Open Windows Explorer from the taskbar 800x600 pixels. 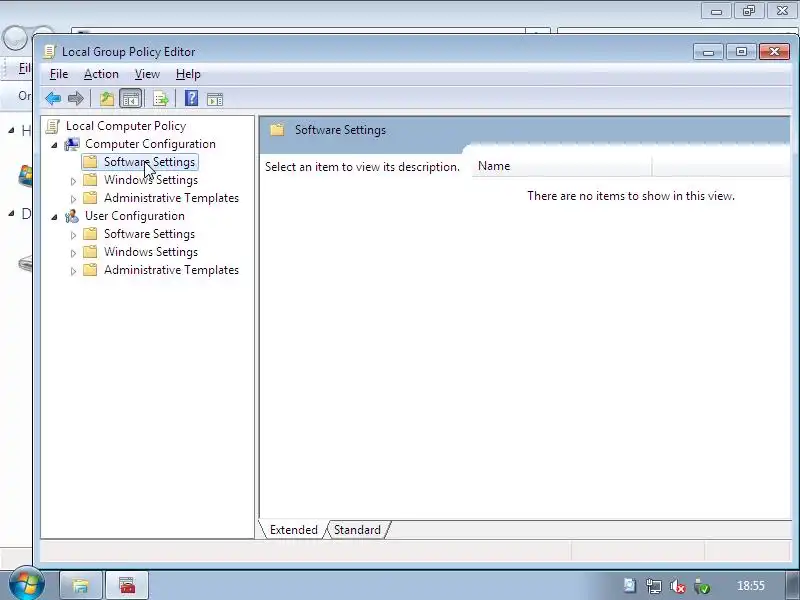81,585
